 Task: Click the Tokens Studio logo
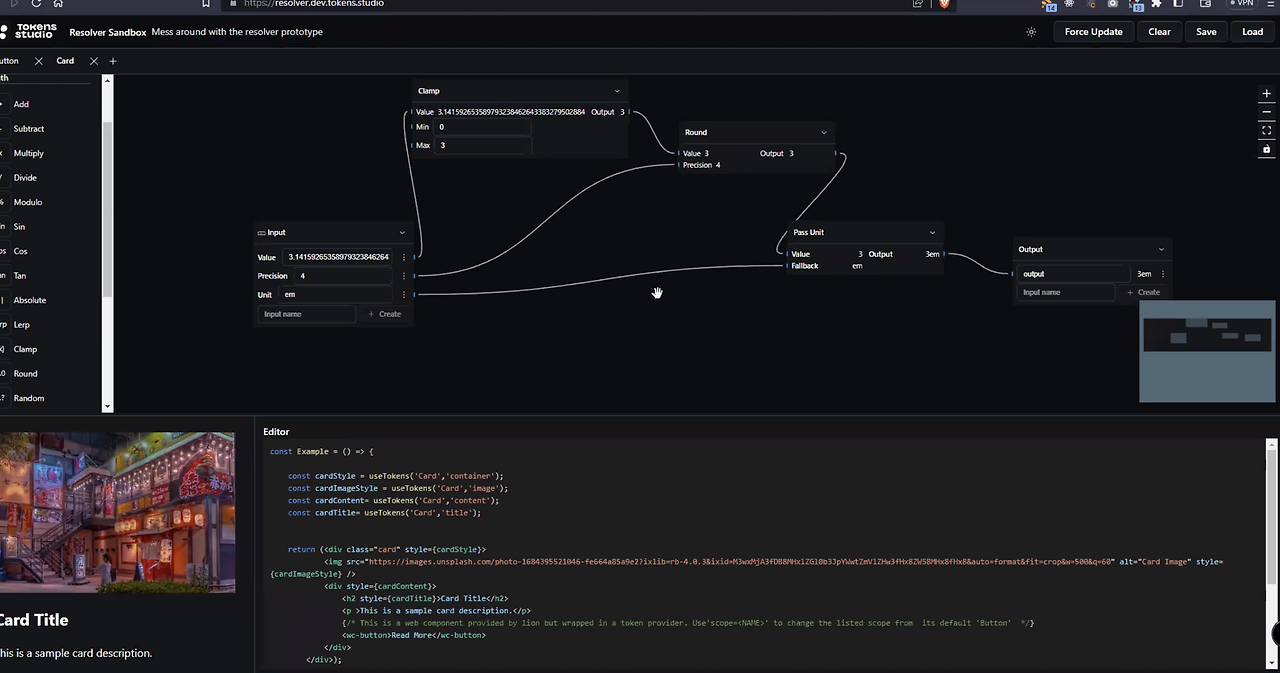(29, 32)
